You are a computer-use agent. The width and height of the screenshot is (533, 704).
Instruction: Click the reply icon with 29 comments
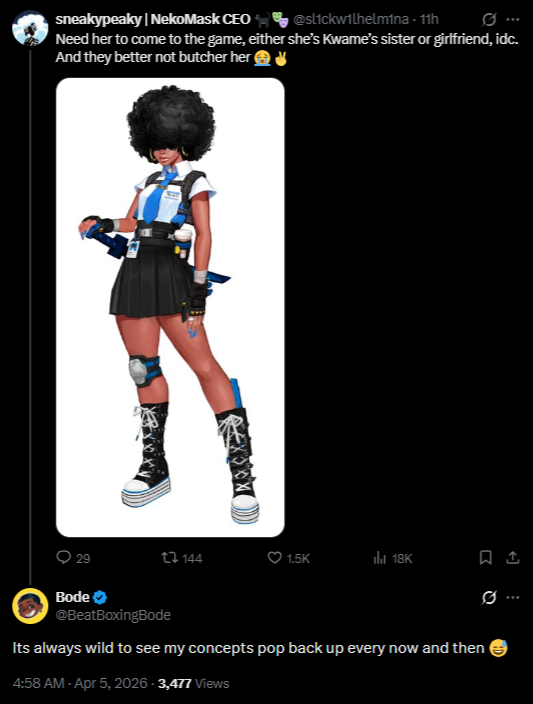[x=64, y=558]
